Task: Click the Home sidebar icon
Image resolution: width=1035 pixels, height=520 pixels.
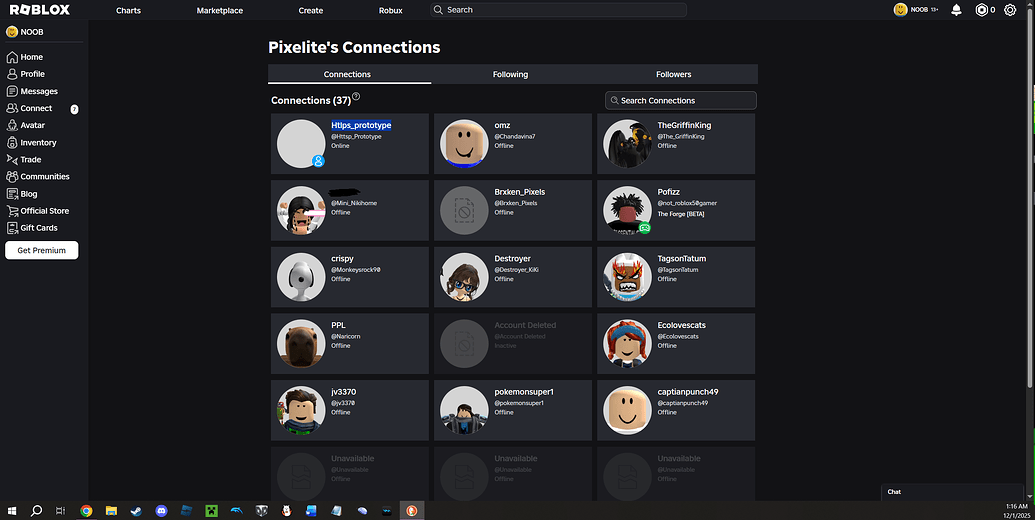Action: (x=12, y=57)
